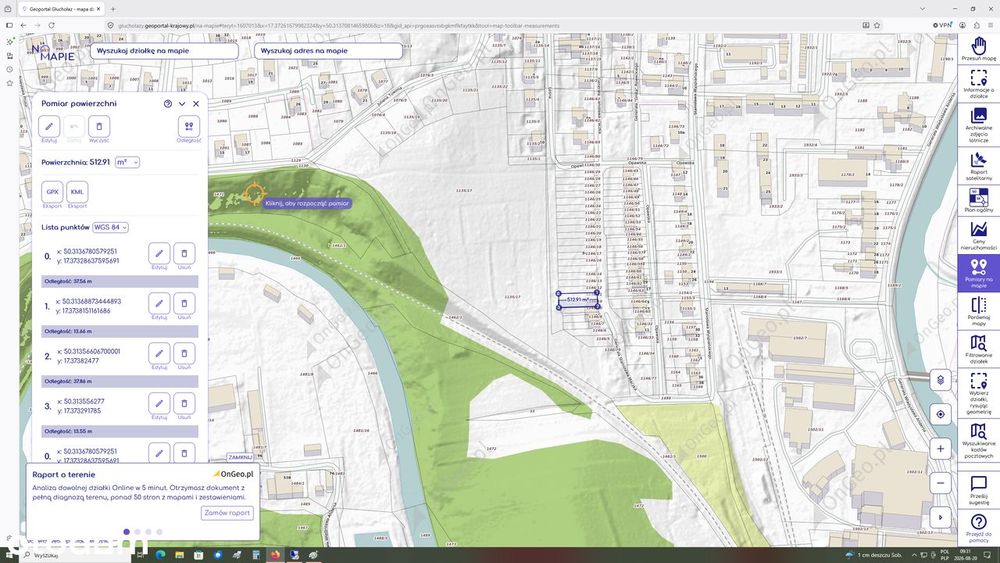This screenshot has height=563, width=1000.
Task: Open a new browser tab
Action: pos(113,9)
